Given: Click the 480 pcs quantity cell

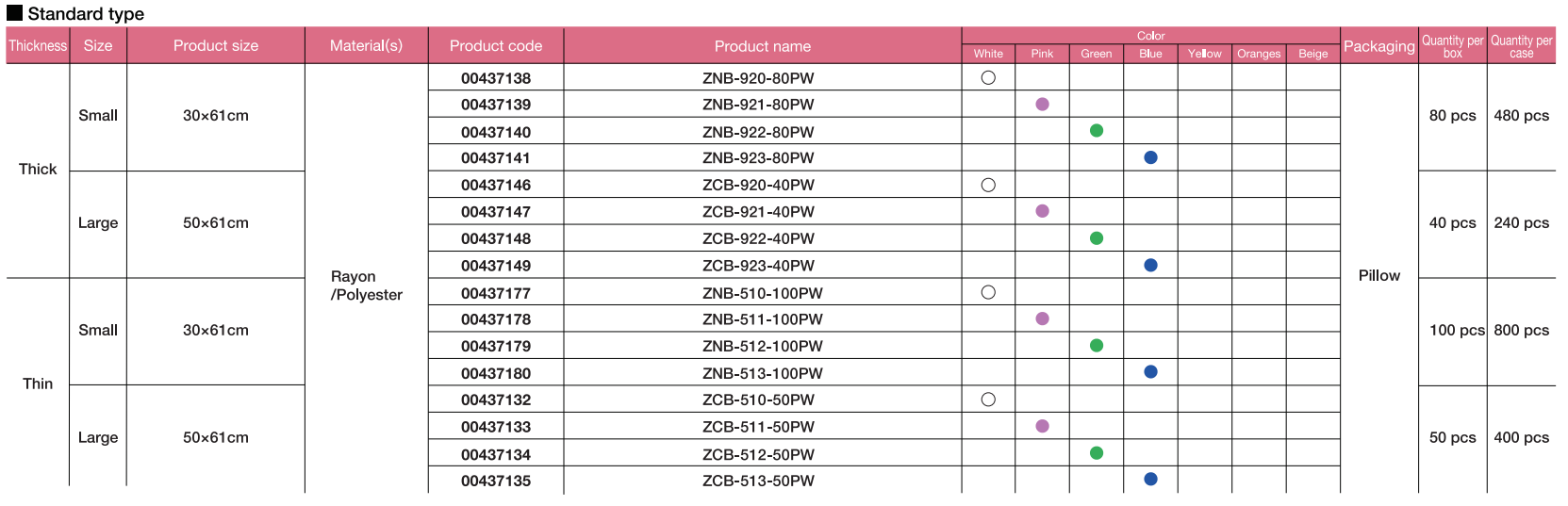Looking at the screenshot, I should point(1521,116).
